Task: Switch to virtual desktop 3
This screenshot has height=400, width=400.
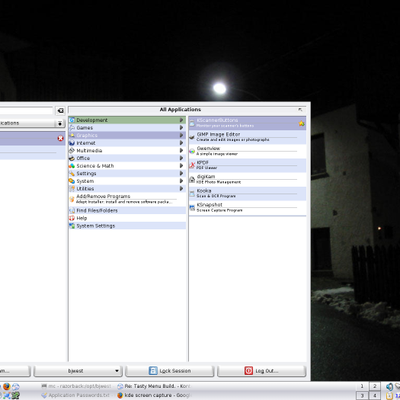Action: click(362, 396)
